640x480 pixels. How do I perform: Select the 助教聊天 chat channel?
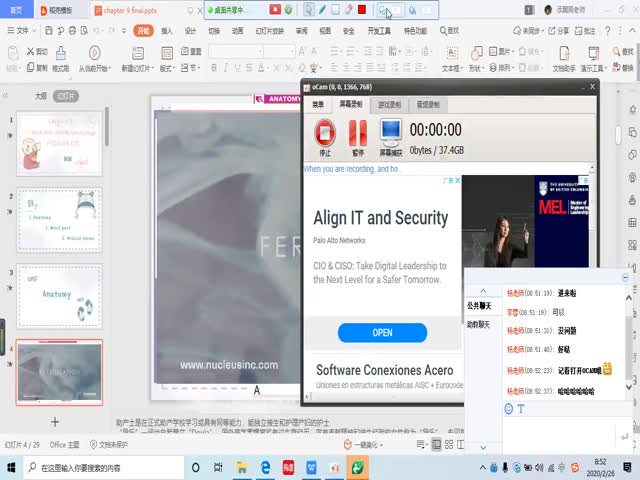[x=478, y=325]
